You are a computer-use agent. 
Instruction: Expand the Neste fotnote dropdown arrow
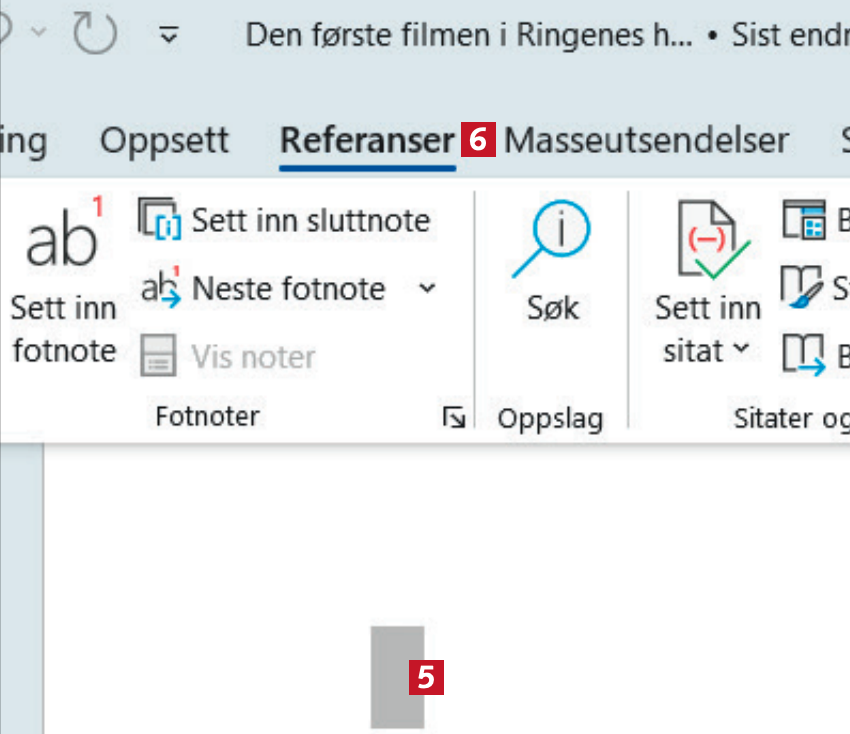[x=427, y=289]
